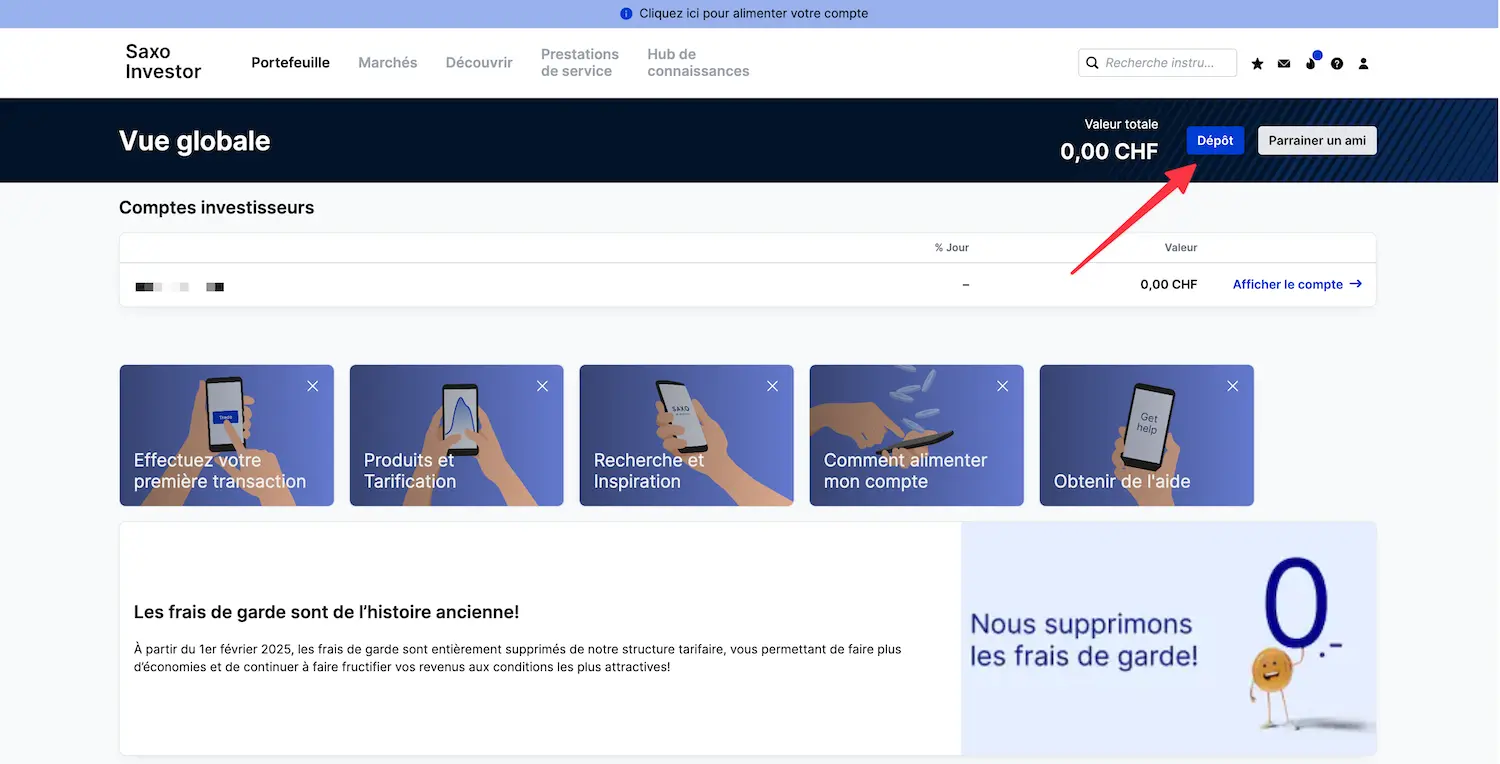Click the top banner to fund account
This screenshot has height=764, width=1500.
(750, 14)
